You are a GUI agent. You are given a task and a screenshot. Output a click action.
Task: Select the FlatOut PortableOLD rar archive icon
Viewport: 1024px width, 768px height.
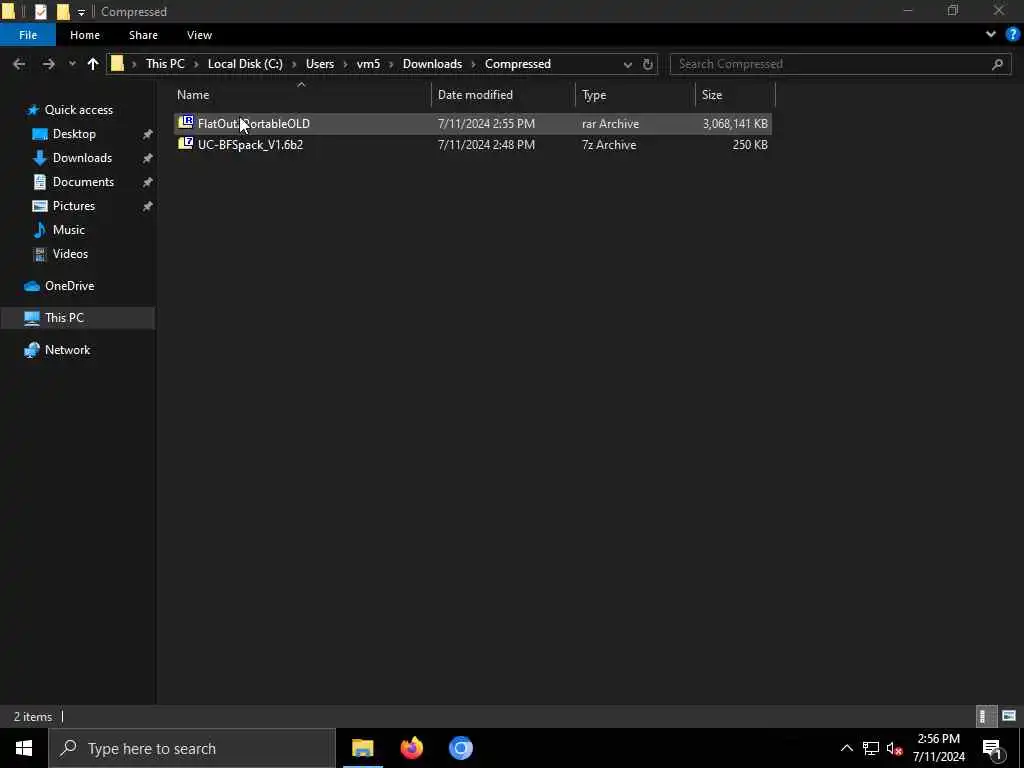(x=186, y=123)
